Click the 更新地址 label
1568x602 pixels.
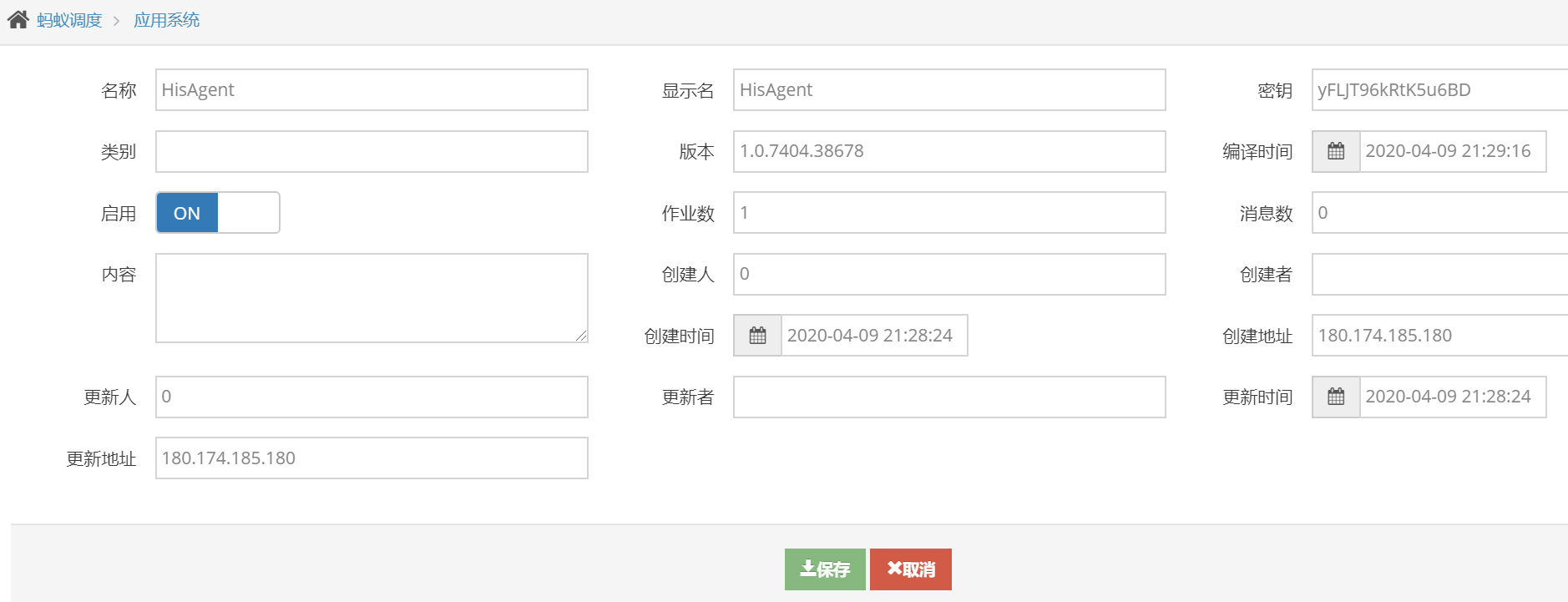click(x=101, y=459)
